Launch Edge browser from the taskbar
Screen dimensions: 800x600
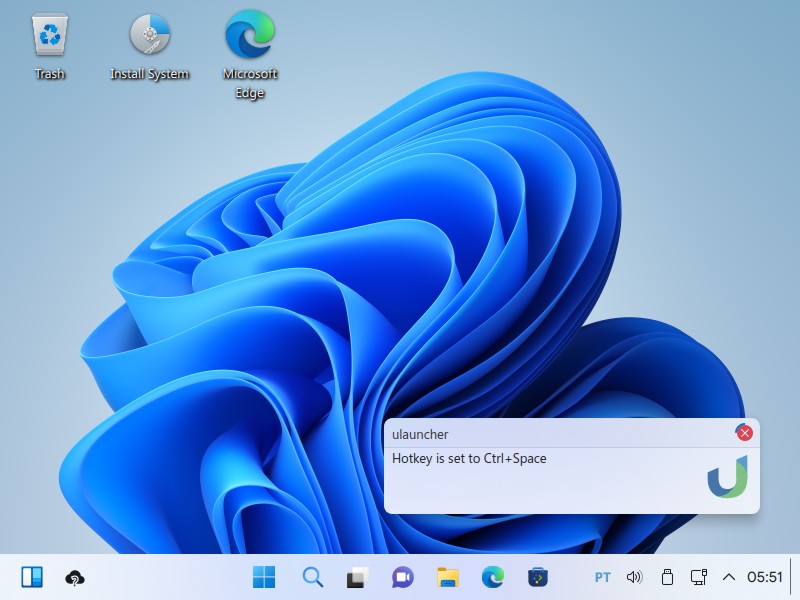[493, 577]
